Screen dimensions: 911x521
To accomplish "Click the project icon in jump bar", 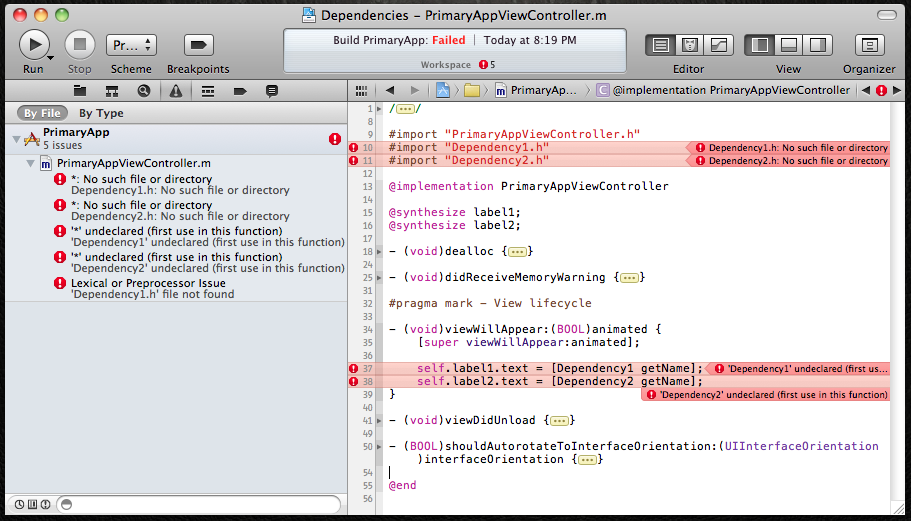I will pyautogui.click(x=443, y=91).
